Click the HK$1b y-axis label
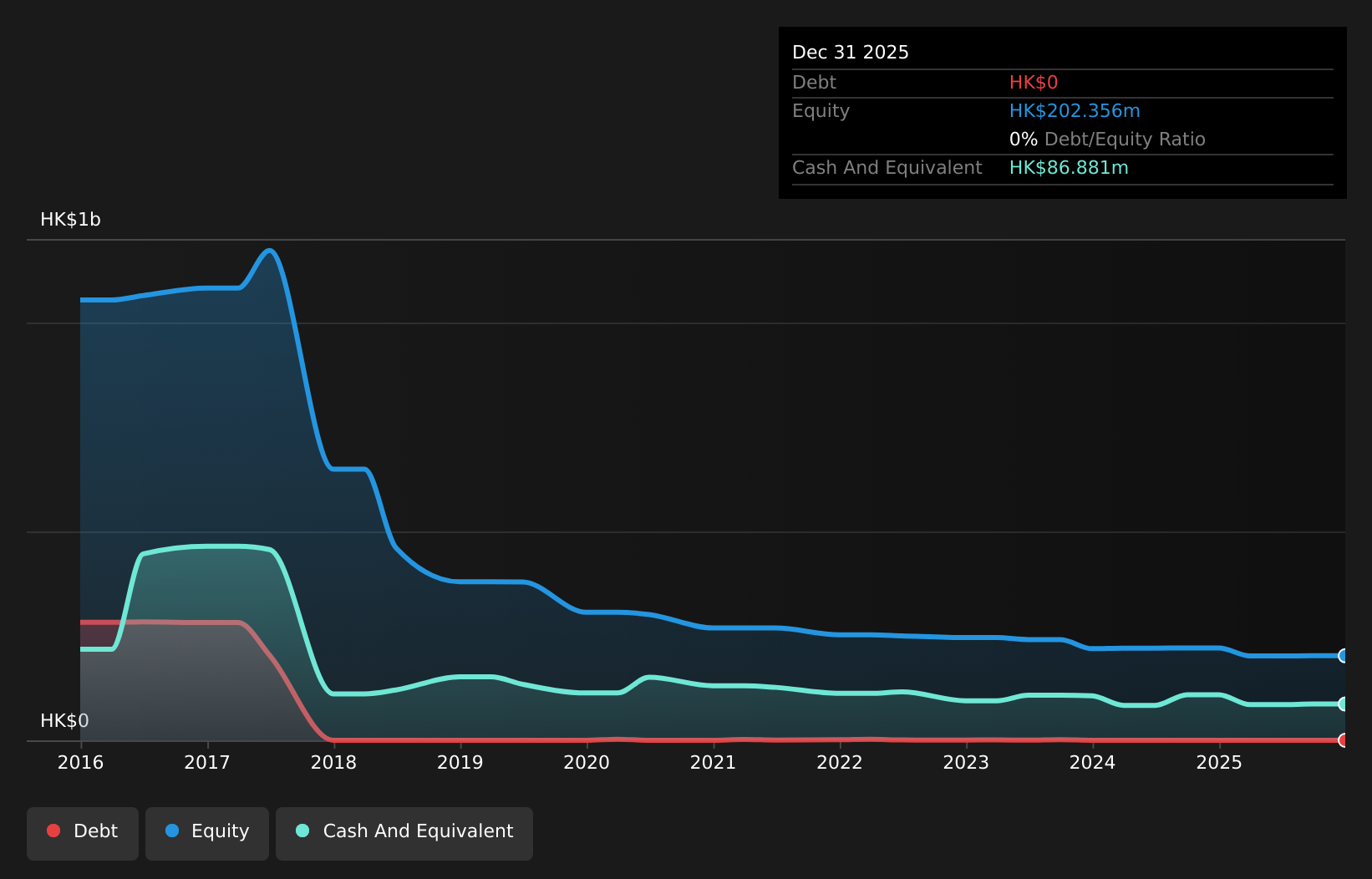 coord(71,220)
